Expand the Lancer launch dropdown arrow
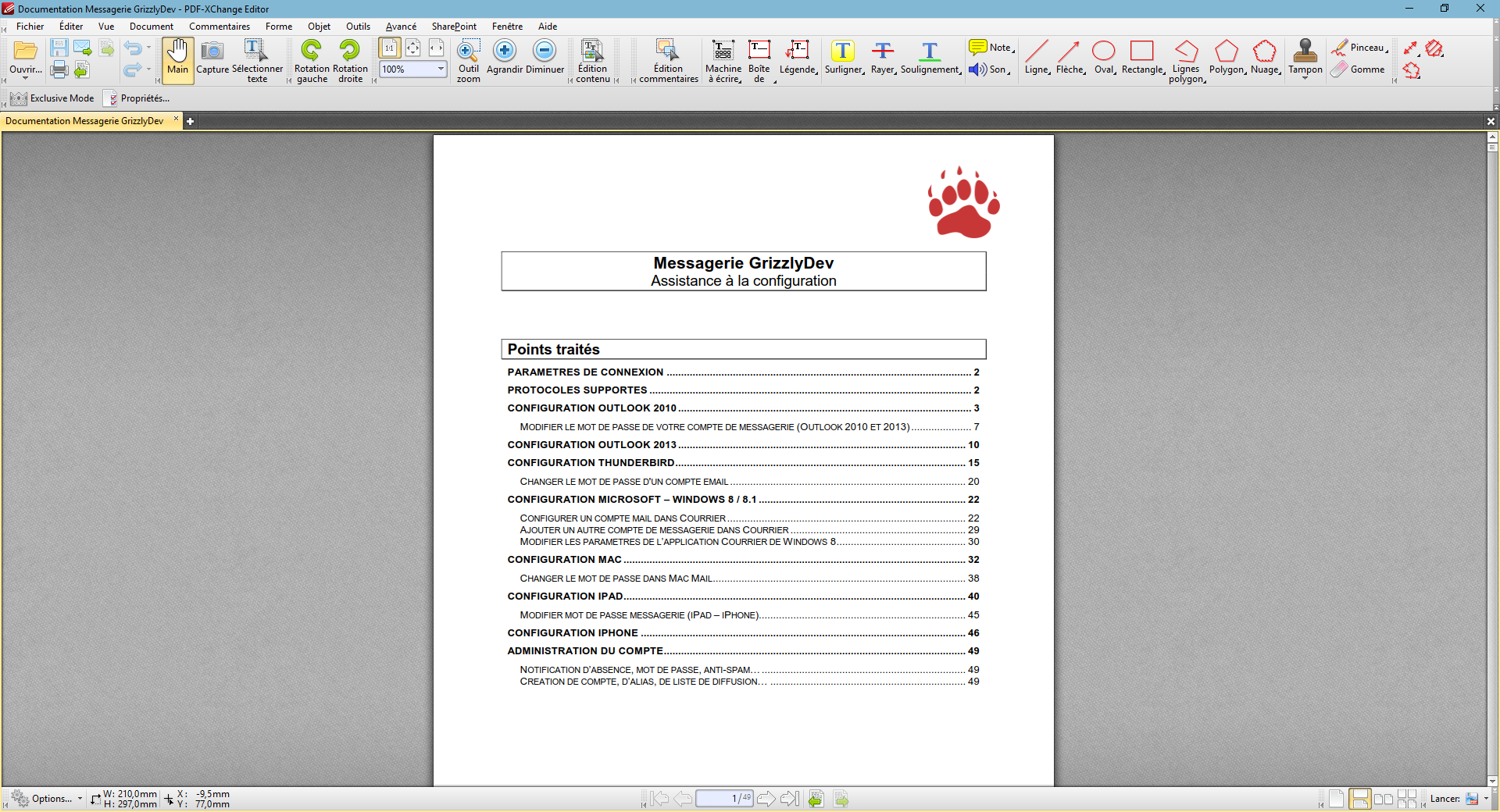The image size is (1500, 812). 1486,799
